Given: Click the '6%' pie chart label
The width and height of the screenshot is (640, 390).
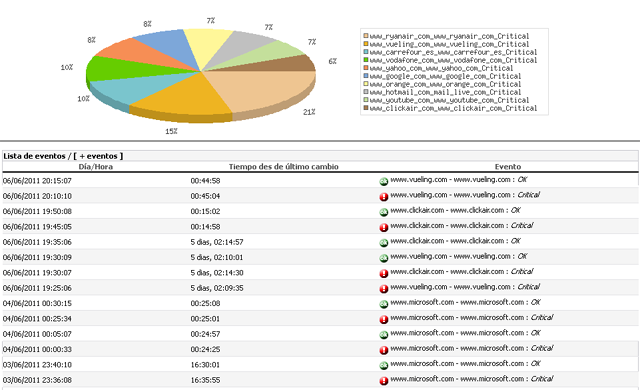Looking at the screenshot, I should click(x=332, y=61).
